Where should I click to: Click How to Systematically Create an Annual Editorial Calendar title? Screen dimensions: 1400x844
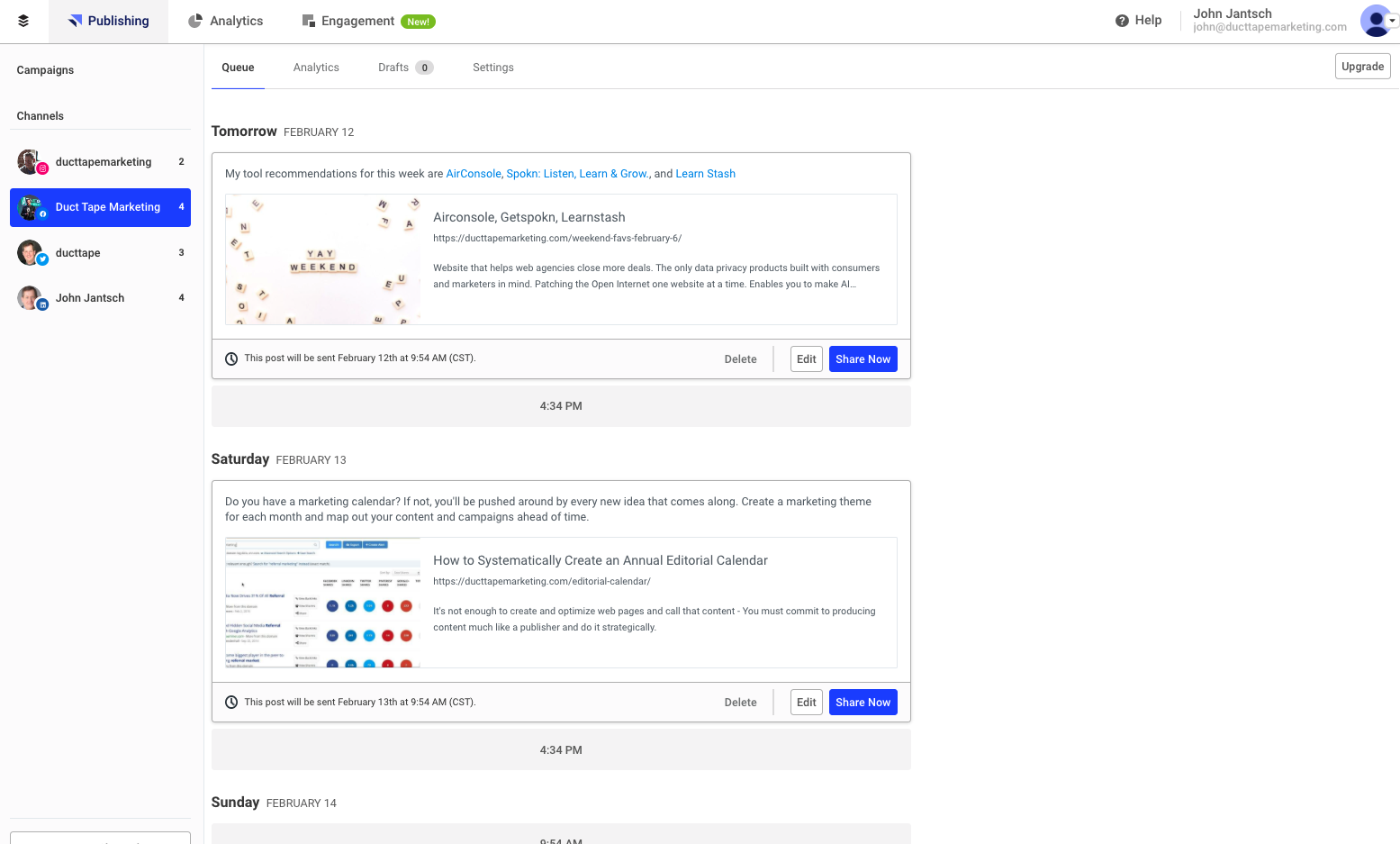point(601,560)
